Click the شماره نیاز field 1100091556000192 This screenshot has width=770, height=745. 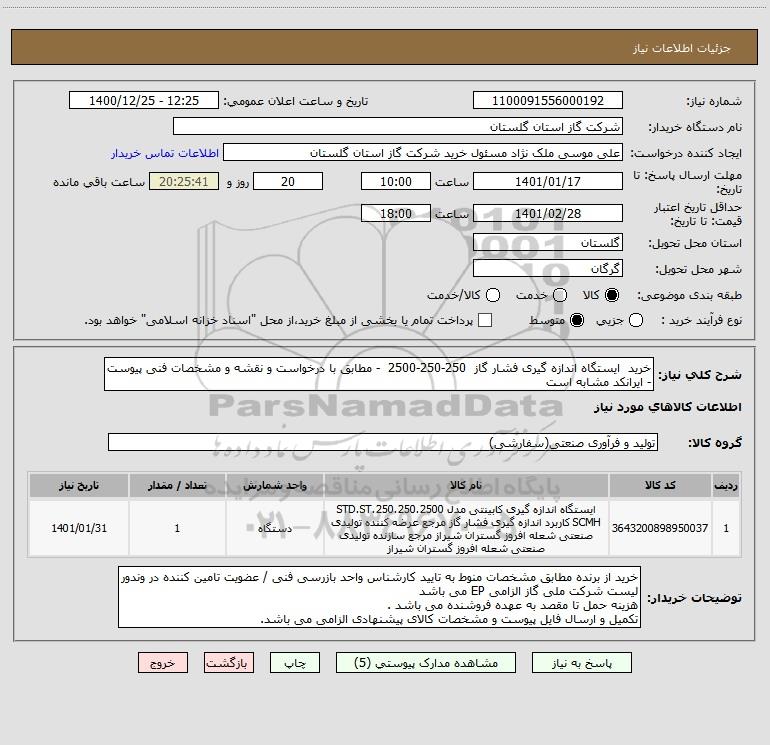click(x=548, y=100)
